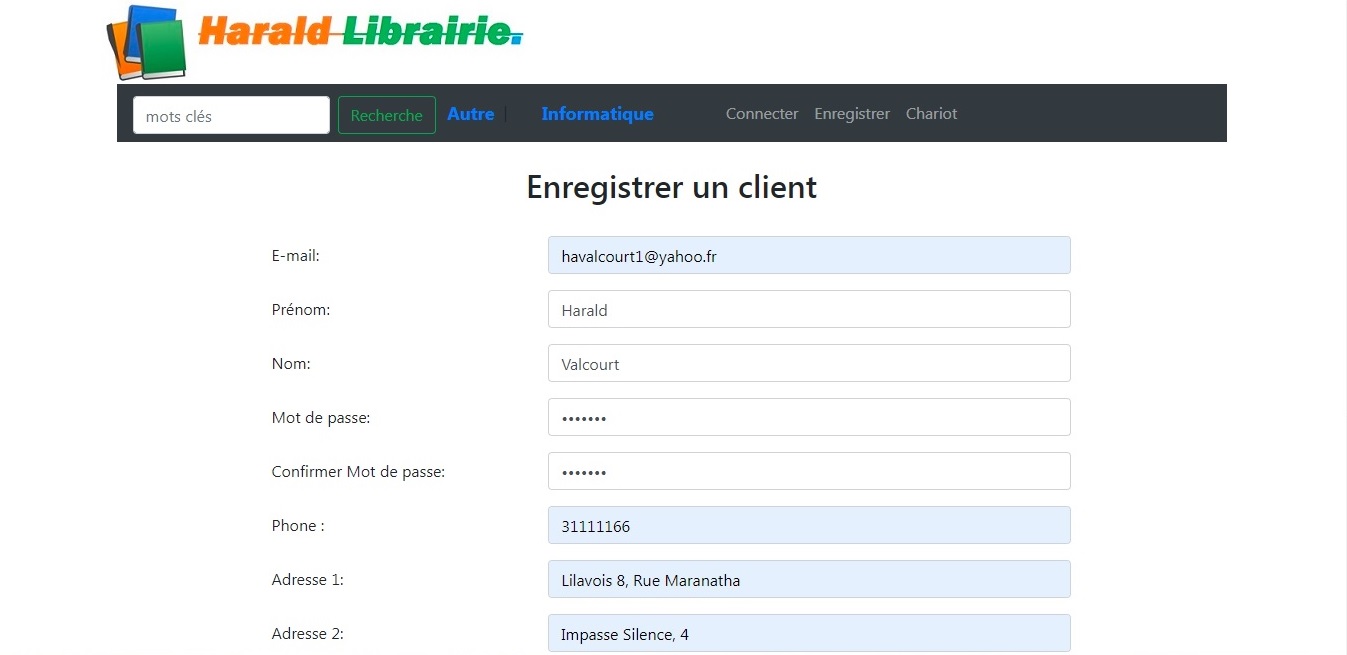
Task: Click the "Enregistrer un client" heading
Action: coord(672,187)
